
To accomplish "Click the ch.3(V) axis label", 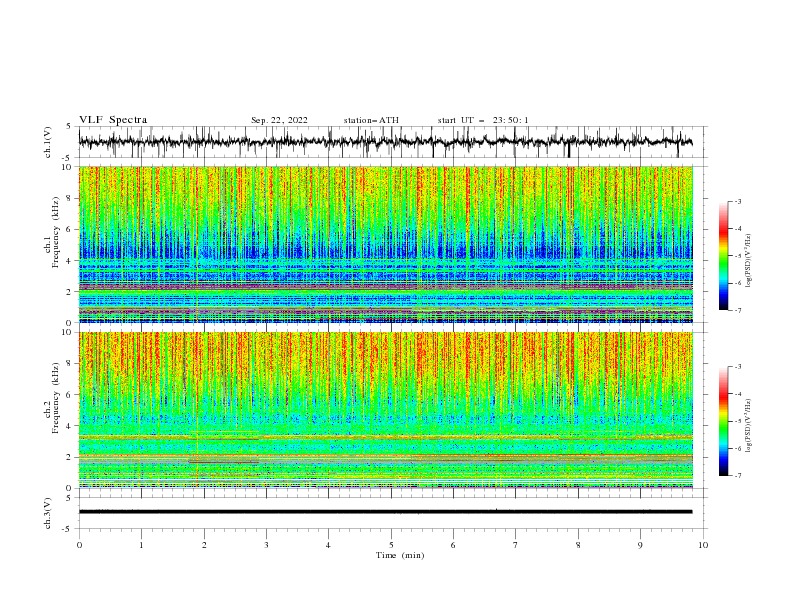I will tap(47, 513).
